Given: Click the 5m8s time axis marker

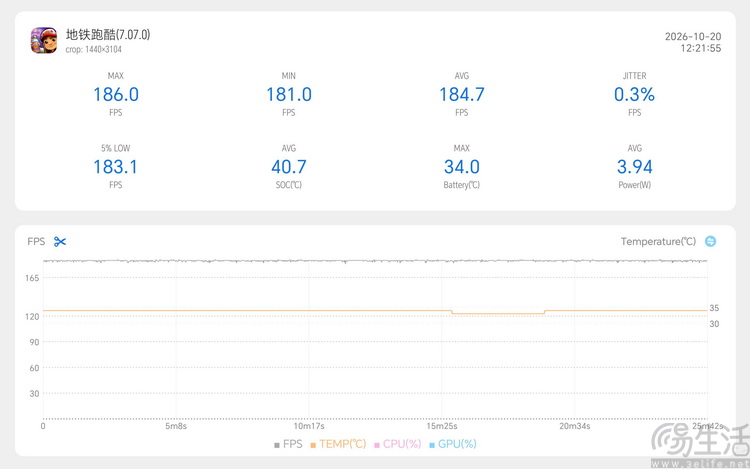Looking at the screenshot, I should 176,426.
